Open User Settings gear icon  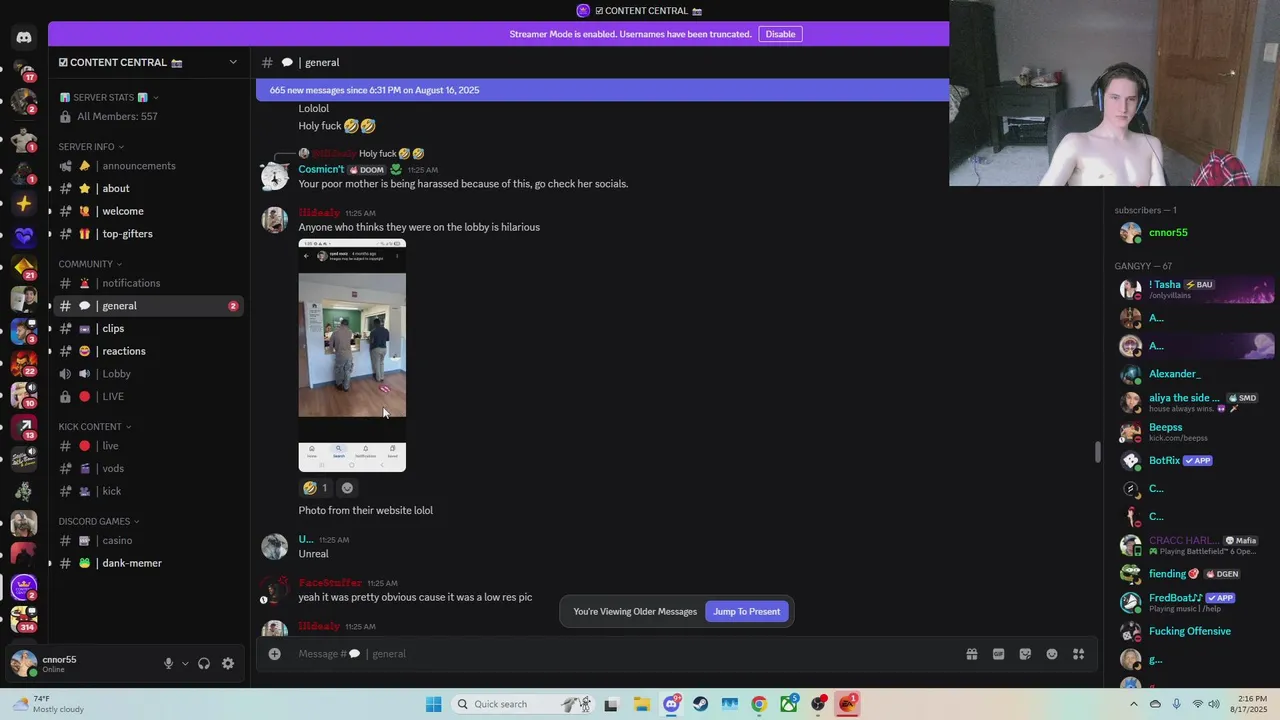point(228,664)
